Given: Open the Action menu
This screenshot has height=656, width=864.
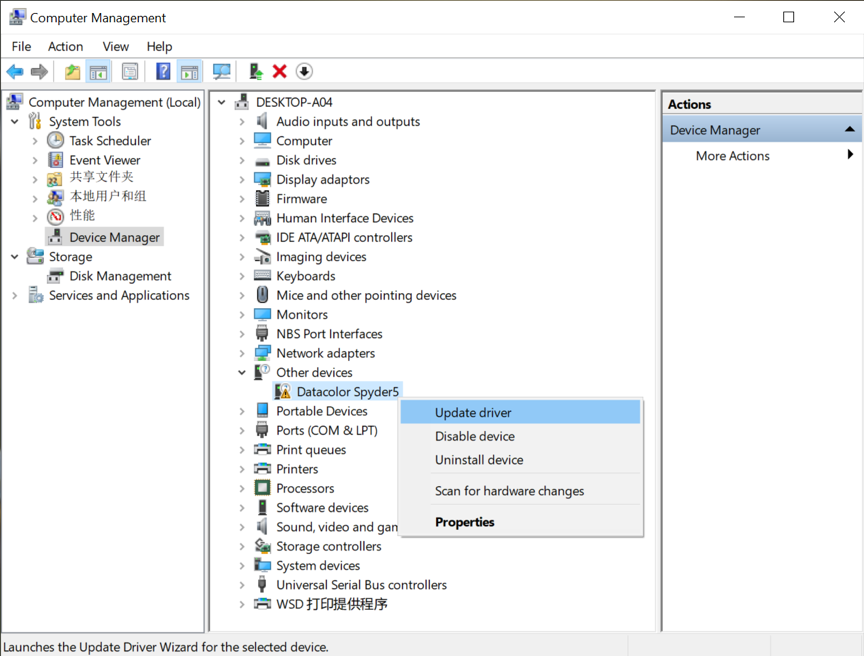Looking at the screenshot, I should pyautogui.click(x=66, y=46).
